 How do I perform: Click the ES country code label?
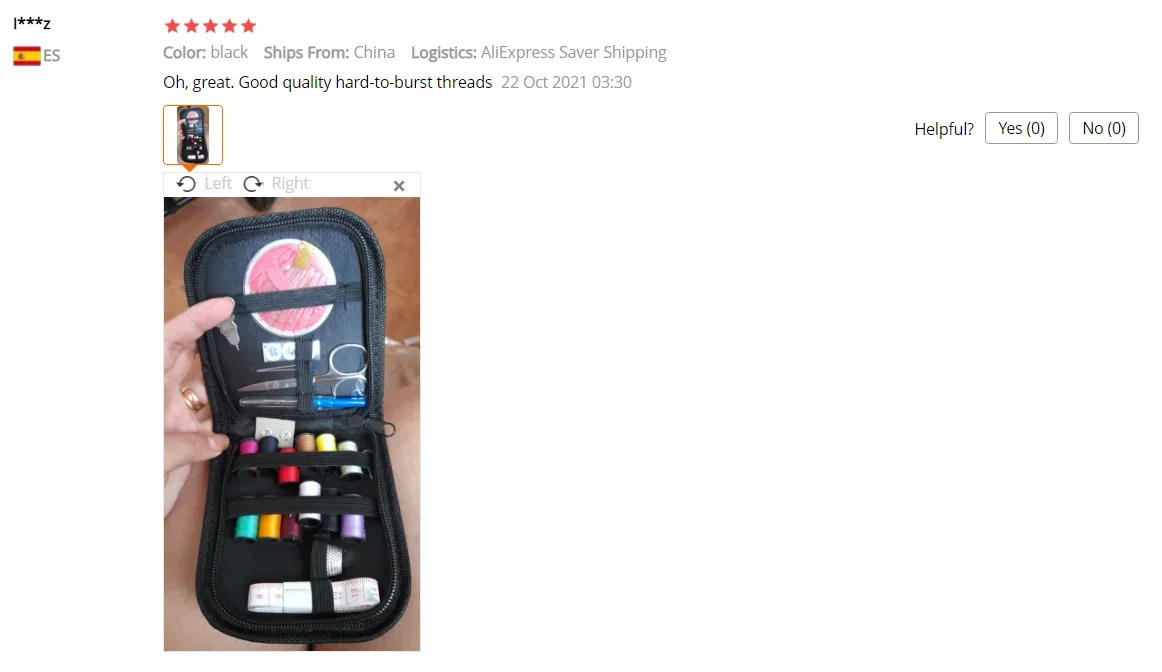(51, 56)
